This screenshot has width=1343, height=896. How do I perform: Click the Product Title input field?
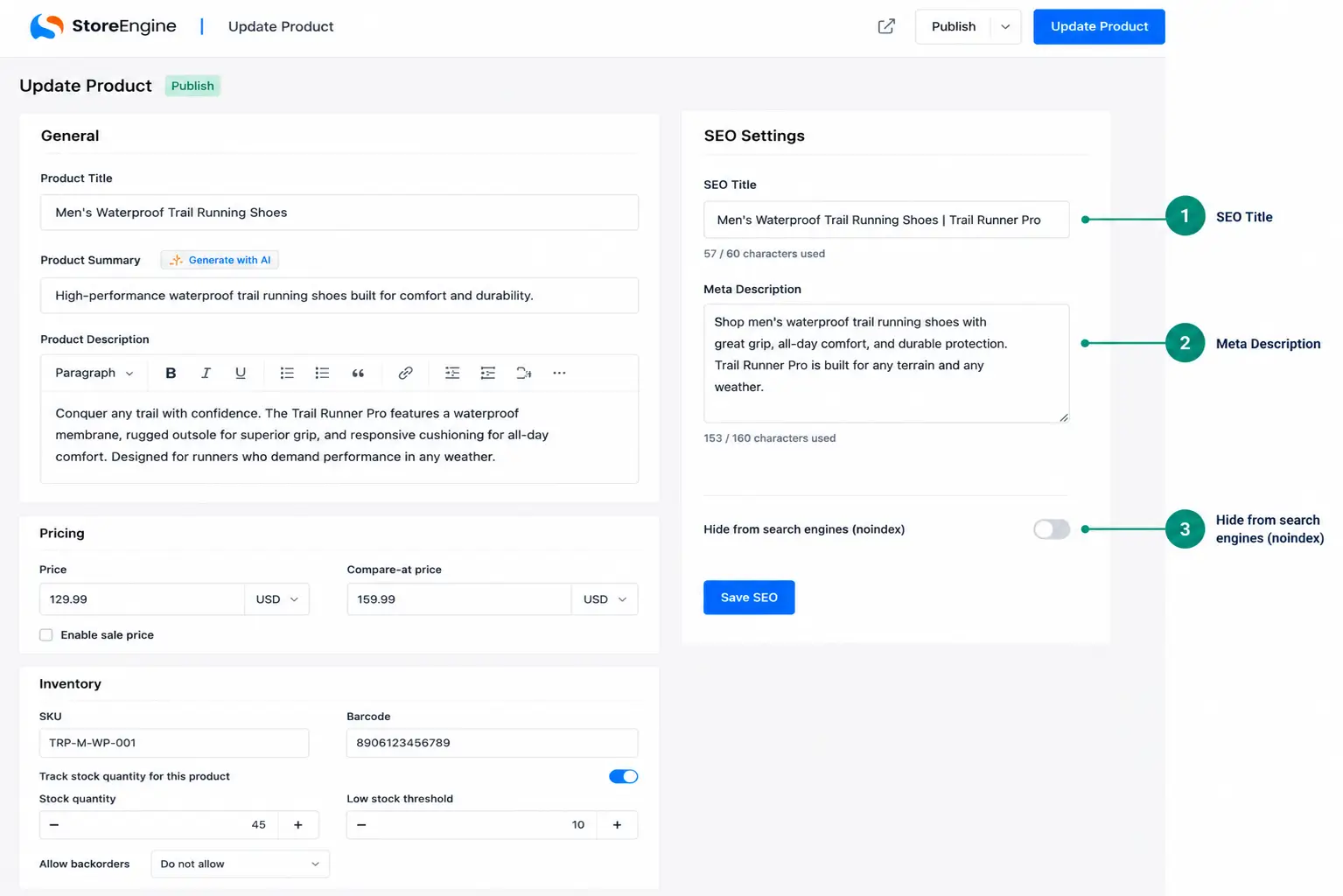point(339,213)
